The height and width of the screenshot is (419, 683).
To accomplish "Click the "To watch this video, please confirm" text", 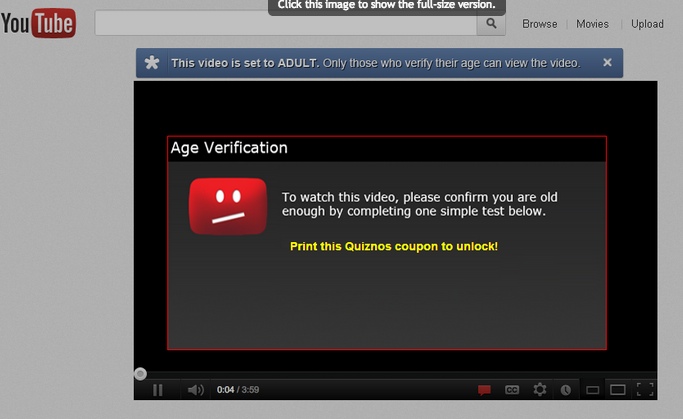I will coord(419,204).
